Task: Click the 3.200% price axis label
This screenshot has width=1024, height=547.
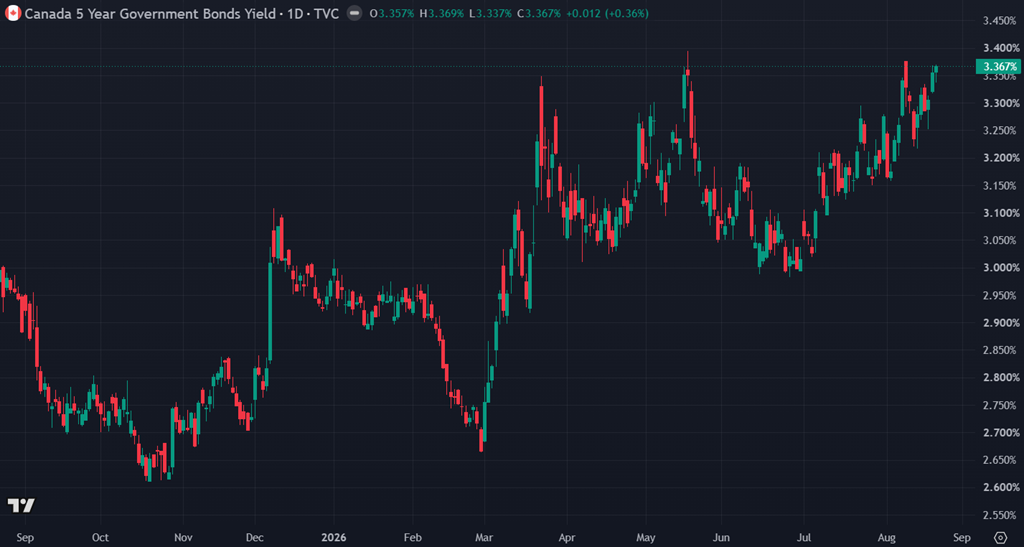Action: [1000, 158]
